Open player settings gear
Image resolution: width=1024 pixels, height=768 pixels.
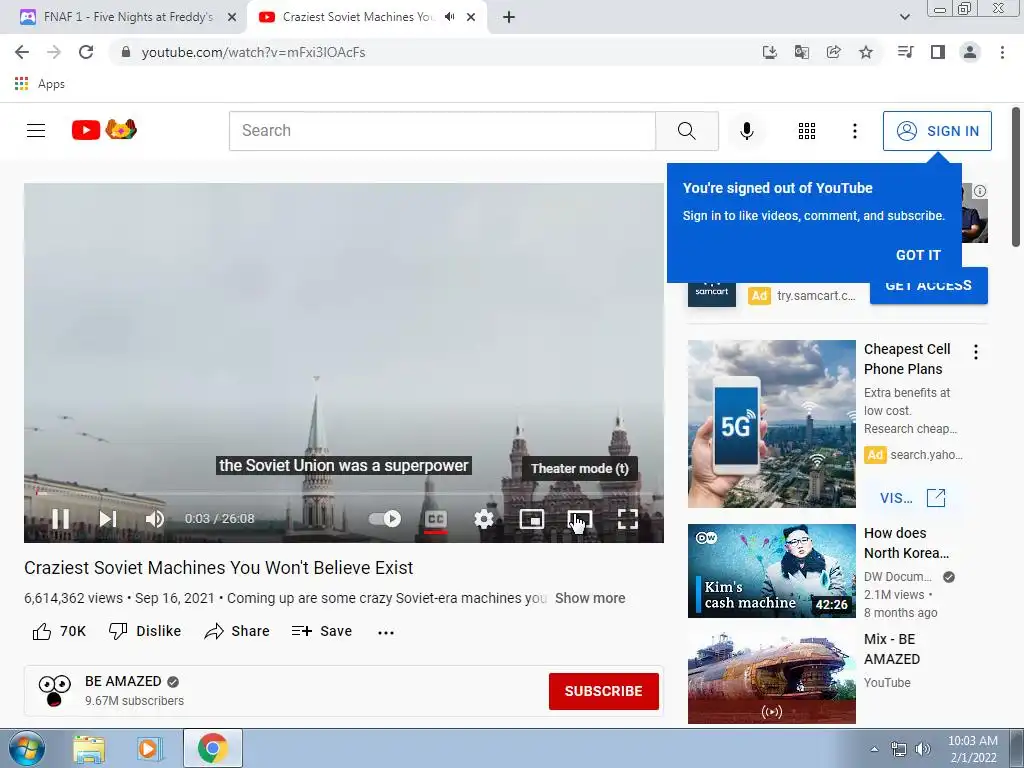(x=484, y=519)
